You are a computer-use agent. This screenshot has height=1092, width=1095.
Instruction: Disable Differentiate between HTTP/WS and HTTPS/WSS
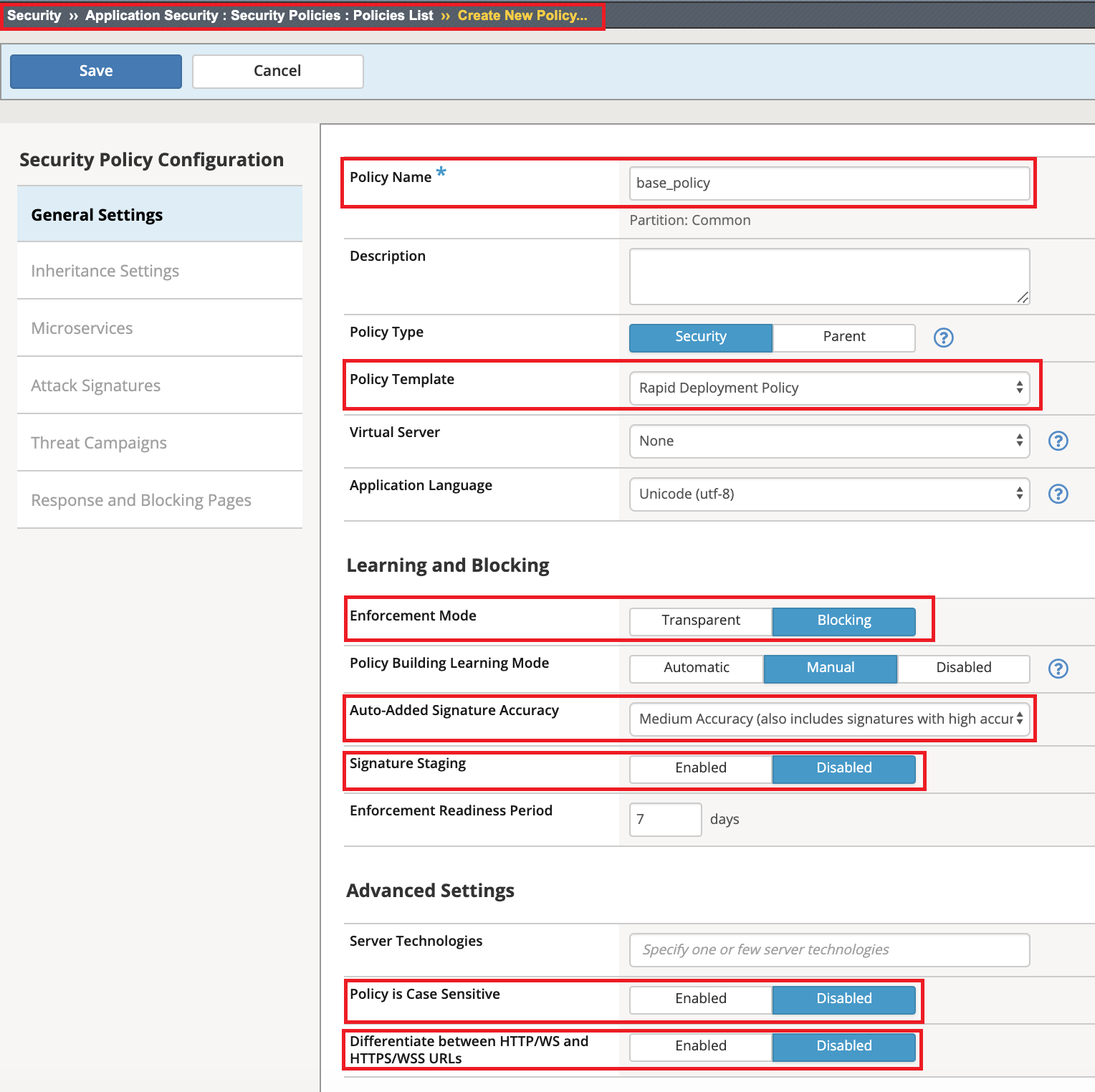(x=844, y=1047)
